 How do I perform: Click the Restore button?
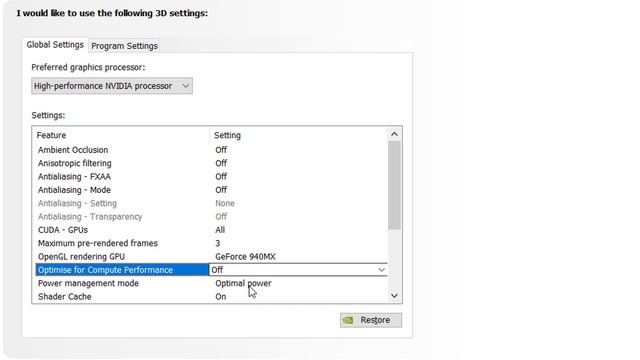point(371,320)
